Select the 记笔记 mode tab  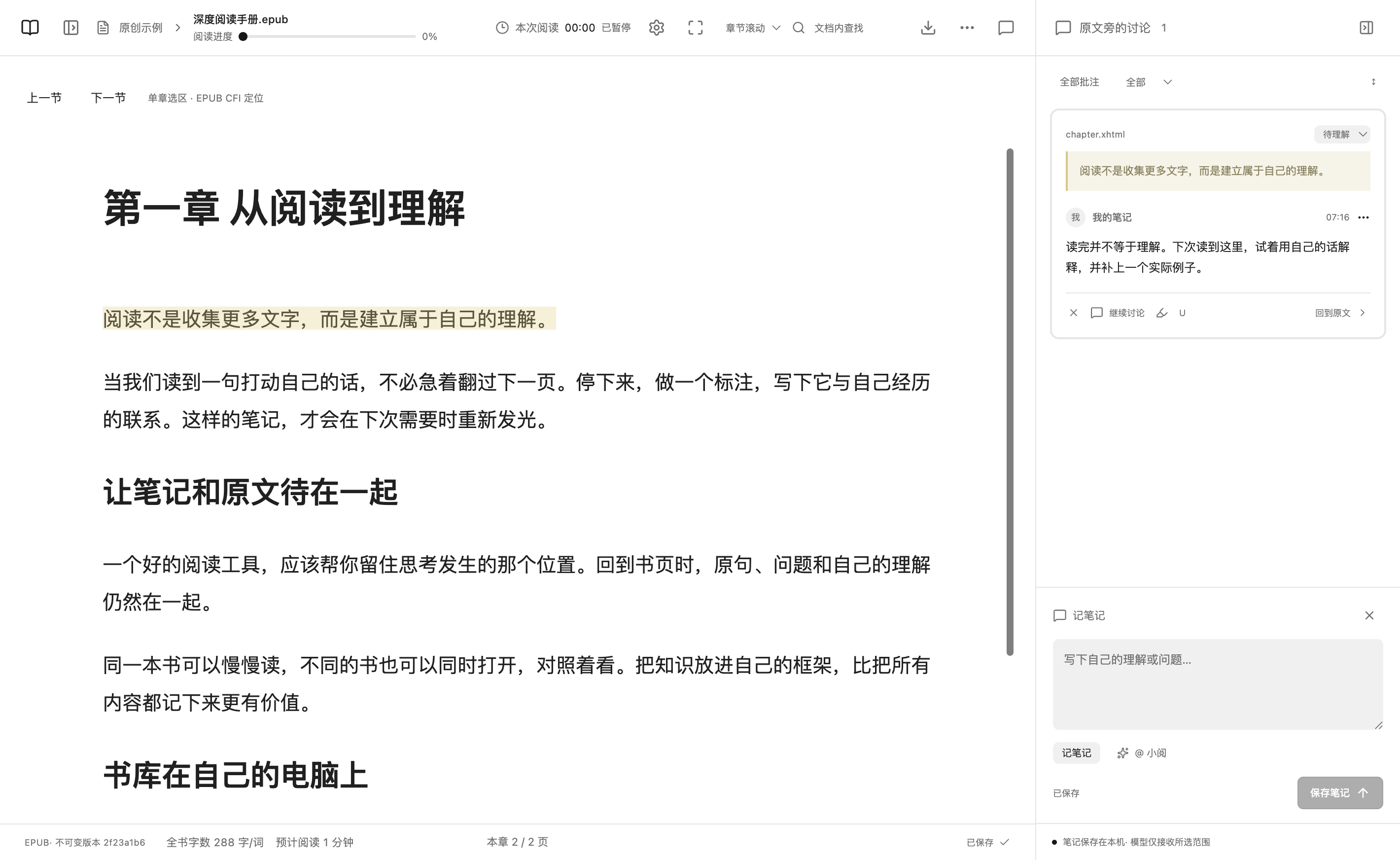click(1076, 753)
